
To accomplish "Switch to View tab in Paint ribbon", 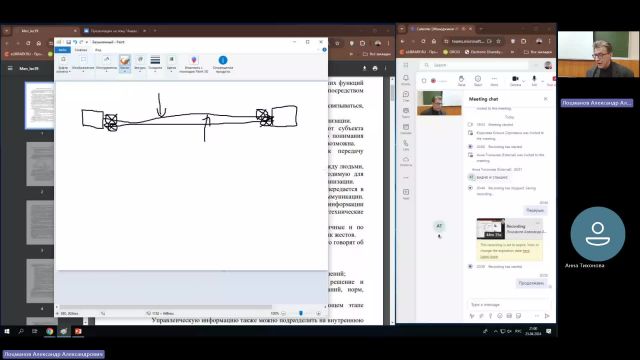I will tap(98, 50).
